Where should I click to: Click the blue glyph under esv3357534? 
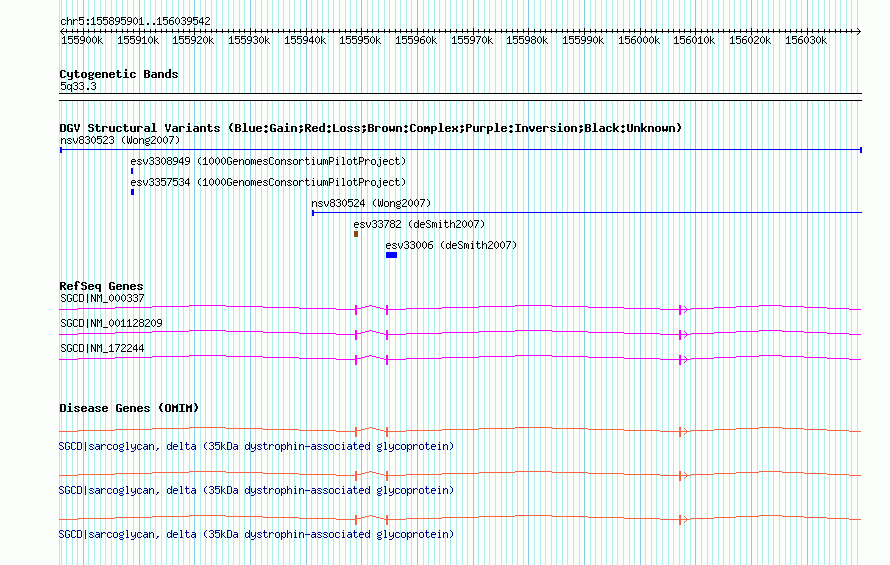[132, 192]
